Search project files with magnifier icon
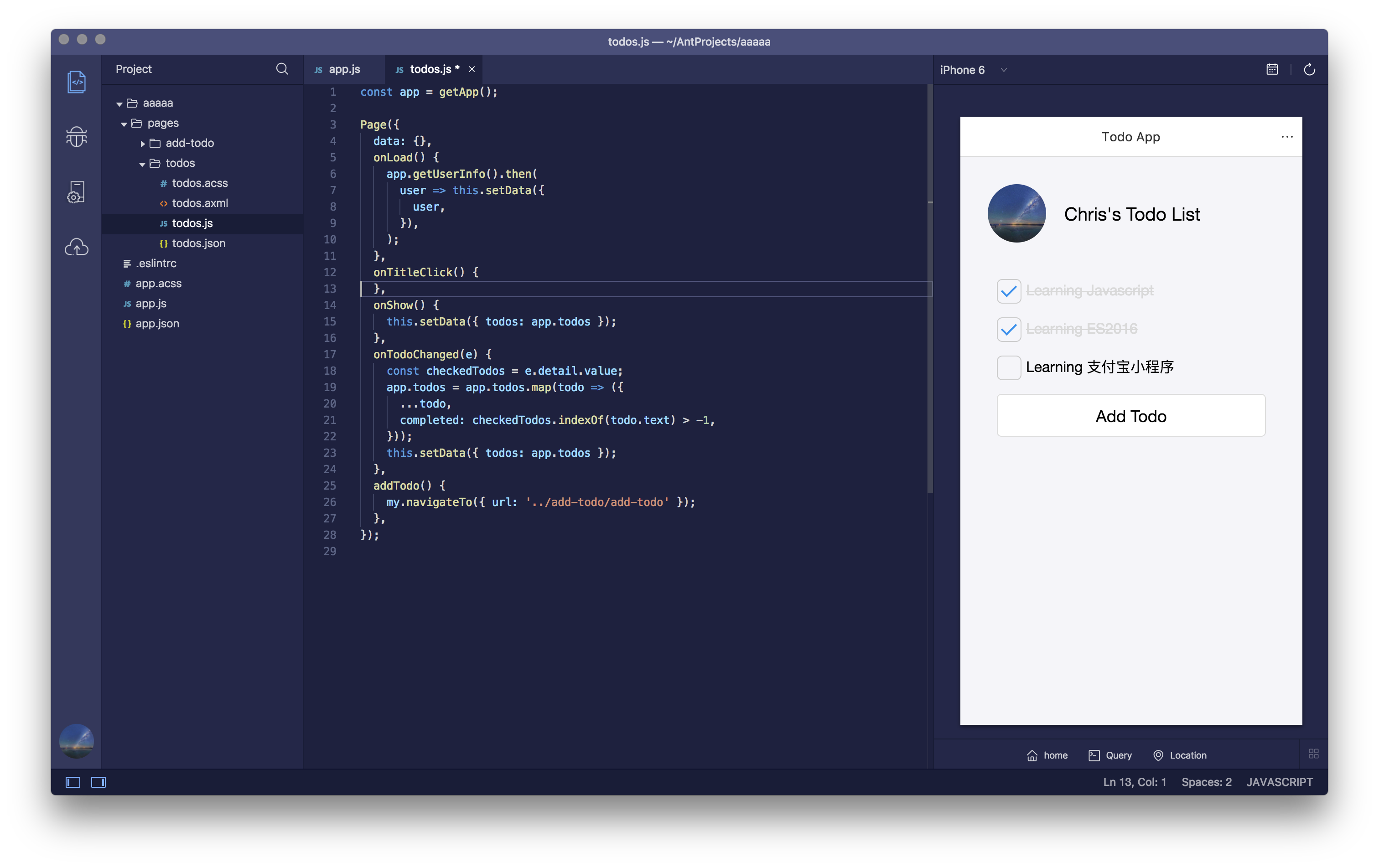Viewport: 1379px width, 868px height. click(282, 69)
